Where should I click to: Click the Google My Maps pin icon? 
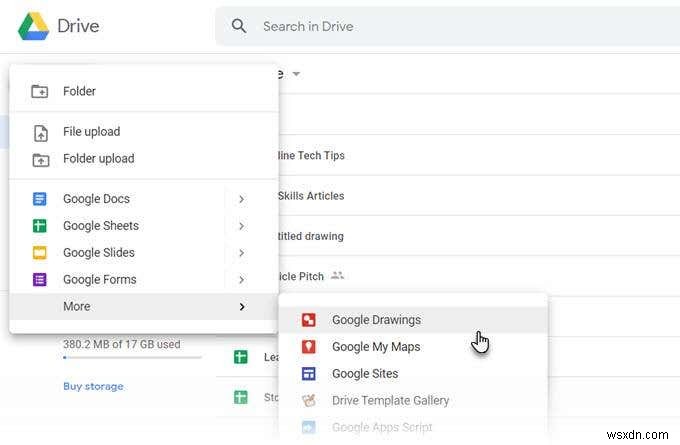309,347
